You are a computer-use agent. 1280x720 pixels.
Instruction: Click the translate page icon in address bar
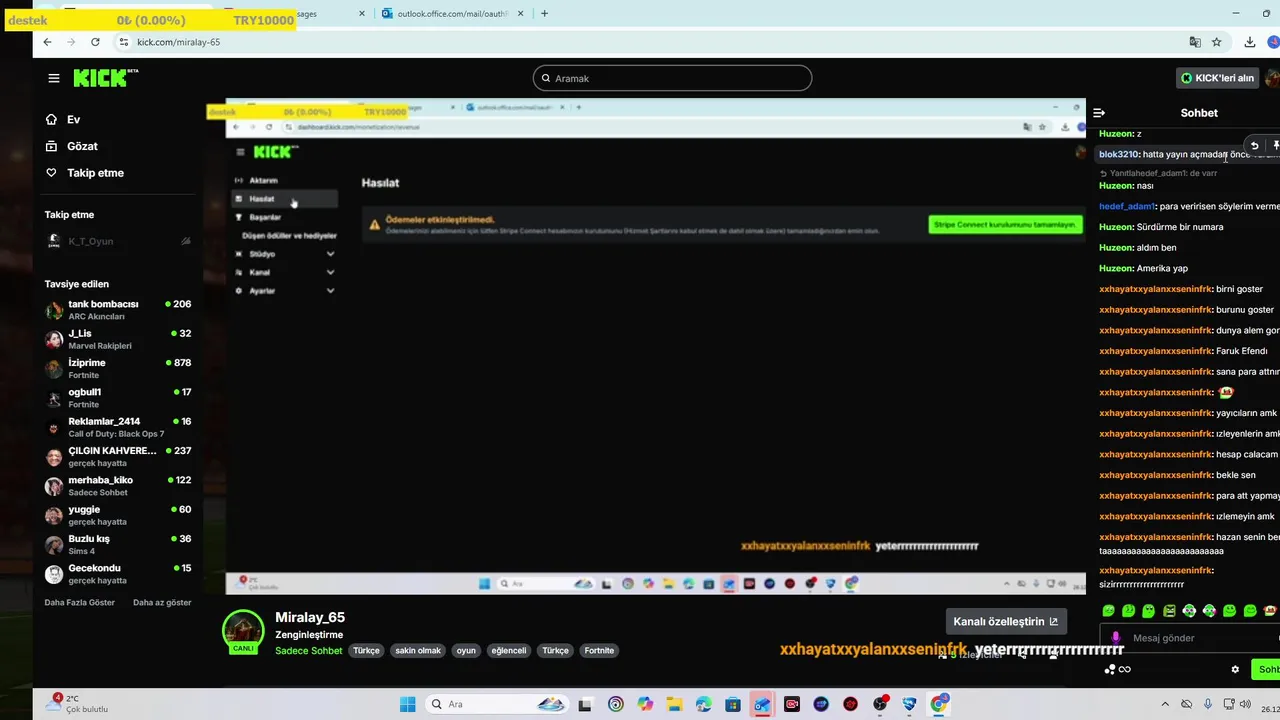(1195, 42)
